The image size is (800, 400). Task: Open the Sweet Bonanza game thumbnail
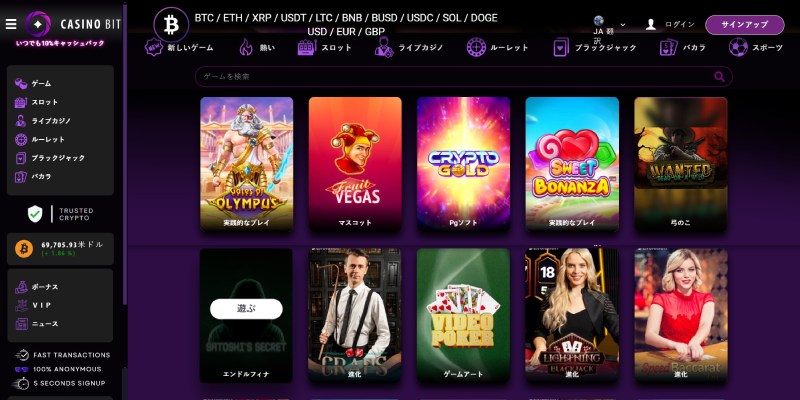point(572,163)
